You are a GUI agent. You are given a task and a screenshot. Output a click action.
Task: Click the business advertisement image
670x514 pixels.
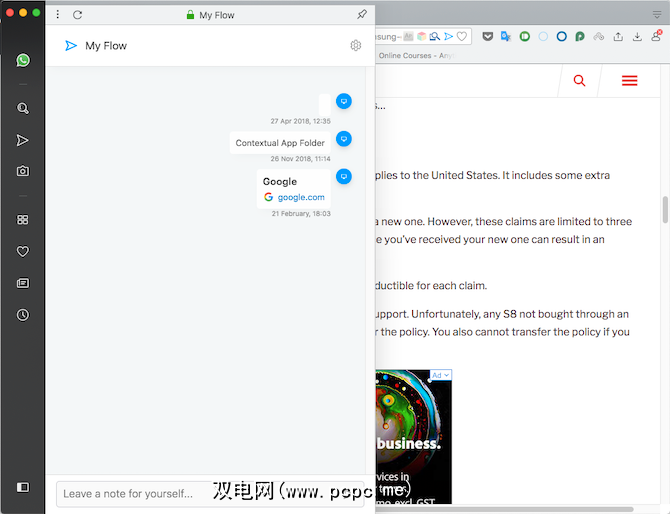[x=414, y=437]
